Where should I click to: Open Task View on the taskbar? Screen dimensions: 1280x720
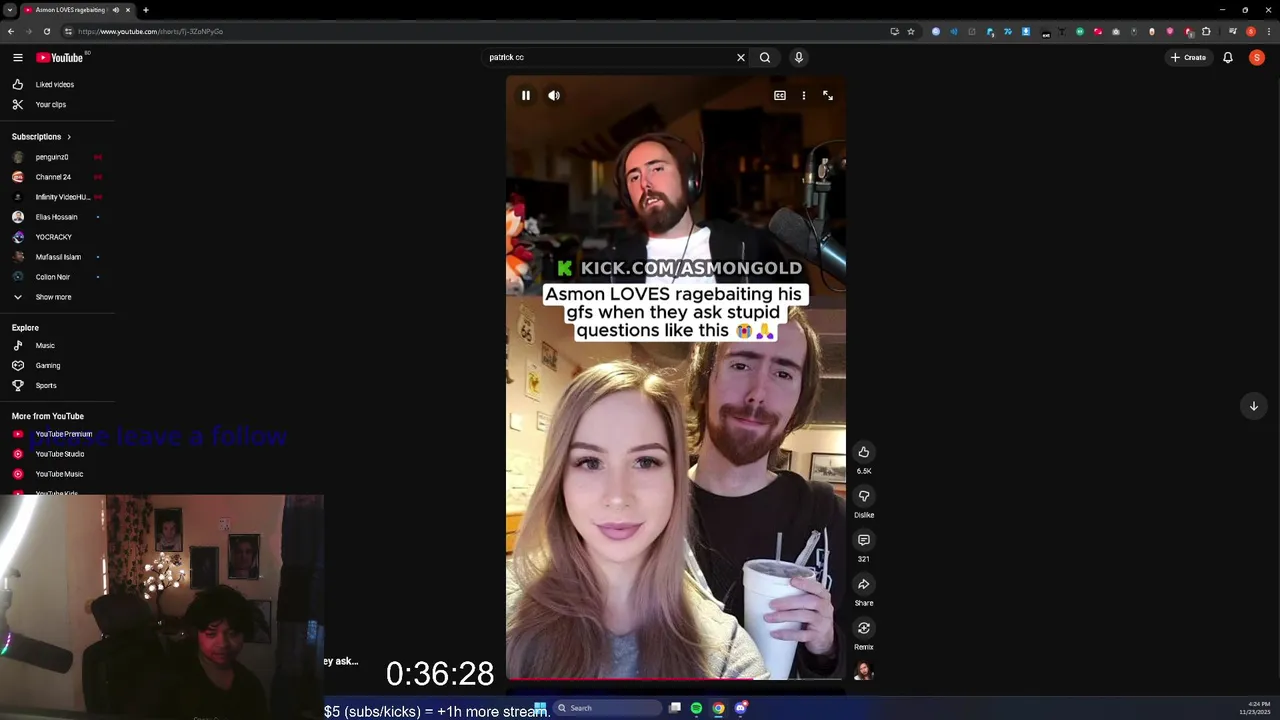point(675,708)
